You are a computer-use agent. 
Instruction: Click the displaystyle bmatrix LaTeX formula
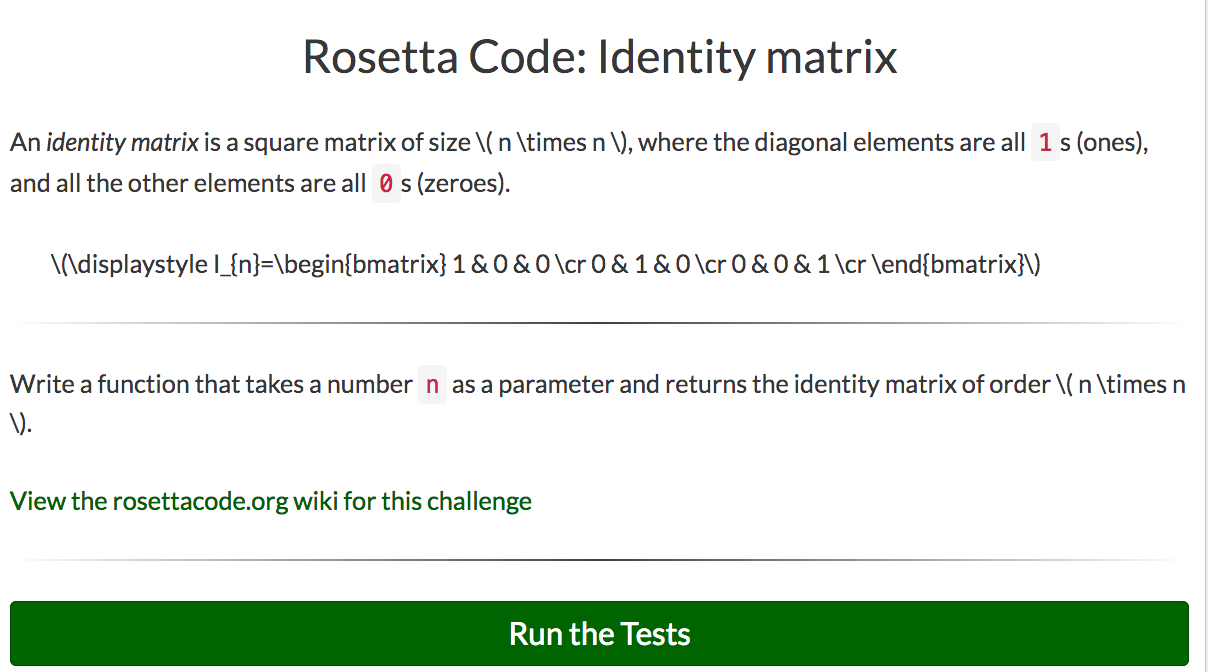coord(547,265)
